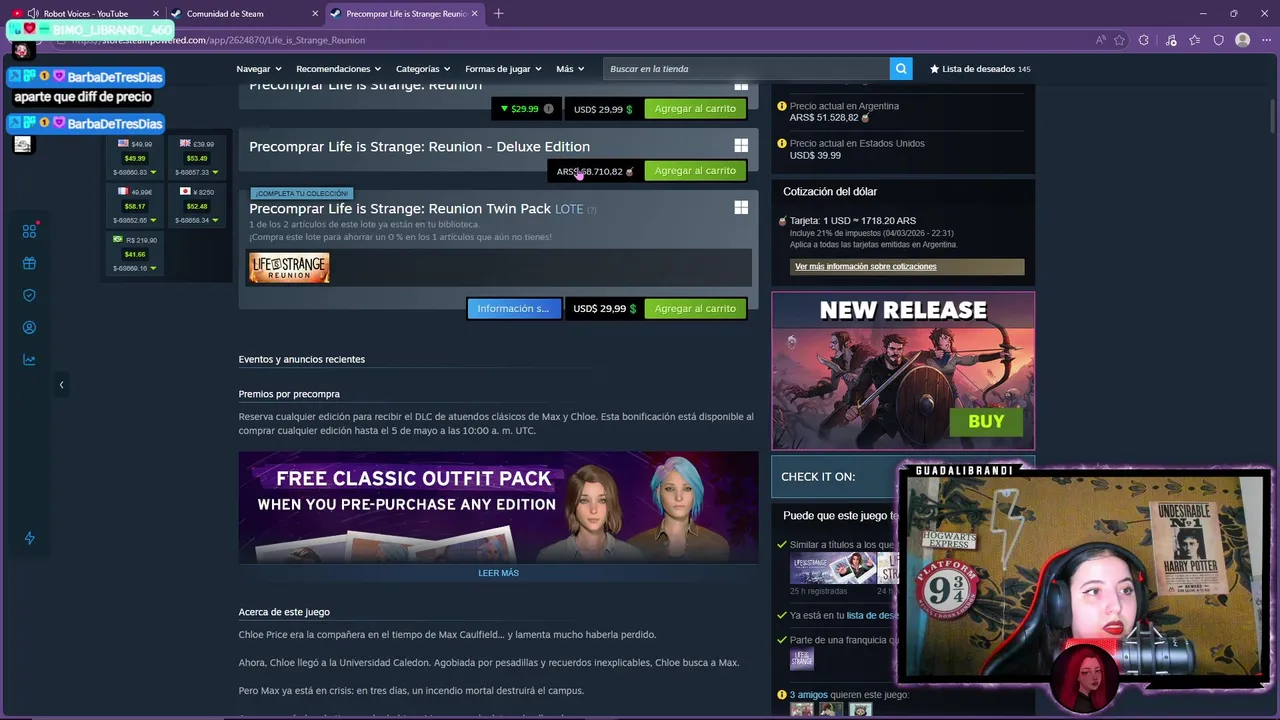
Task: Click the BUY button on New Release ad
Action: click(x=986, y=421)
